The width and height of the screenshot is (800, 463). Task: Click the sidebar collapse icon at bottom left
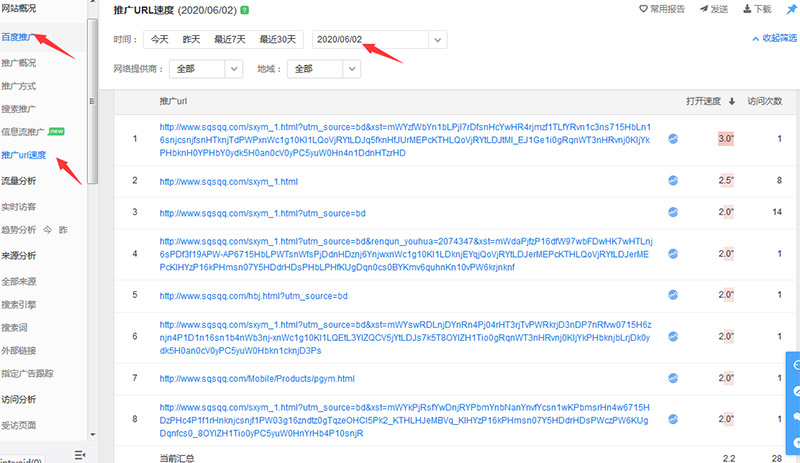coord(80,455)
